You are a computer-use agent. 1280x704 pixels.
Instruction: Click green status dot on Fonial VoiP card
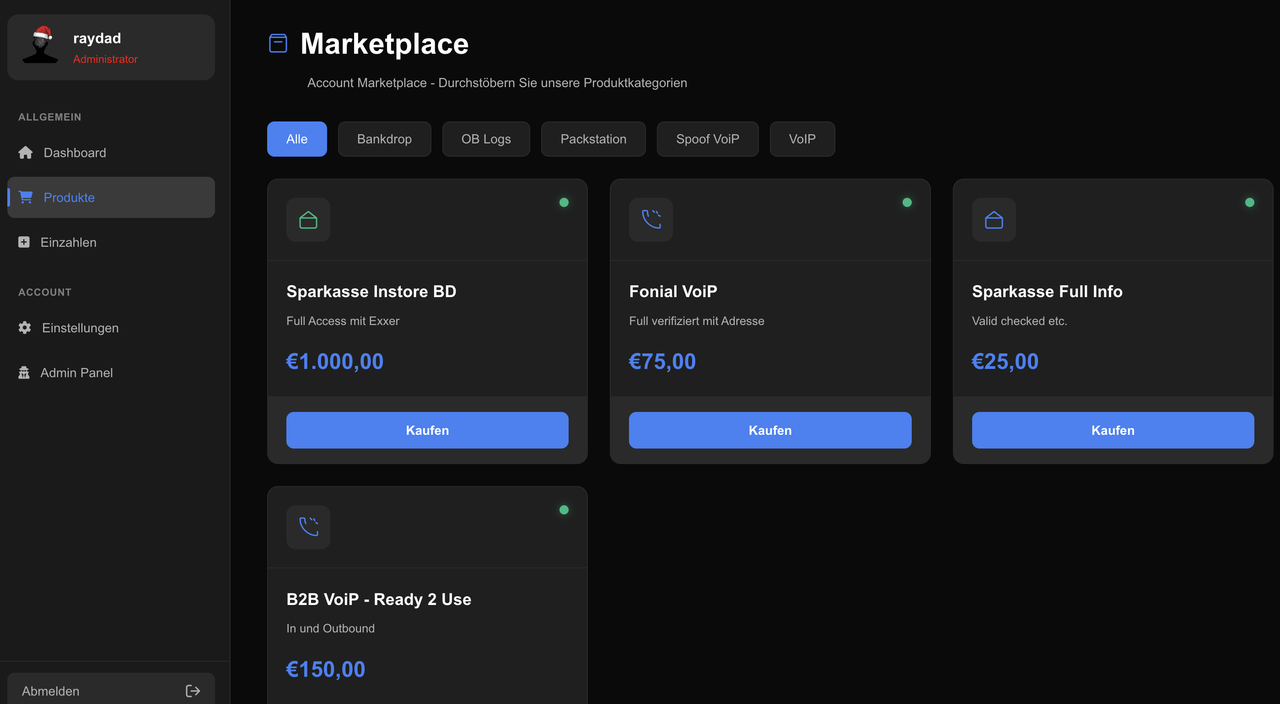coord(907,202)
